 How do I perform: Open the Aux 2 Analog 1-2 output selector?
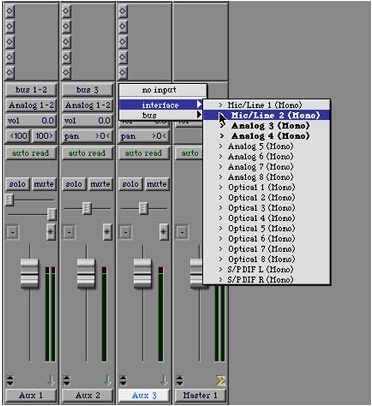pos(88,105)
